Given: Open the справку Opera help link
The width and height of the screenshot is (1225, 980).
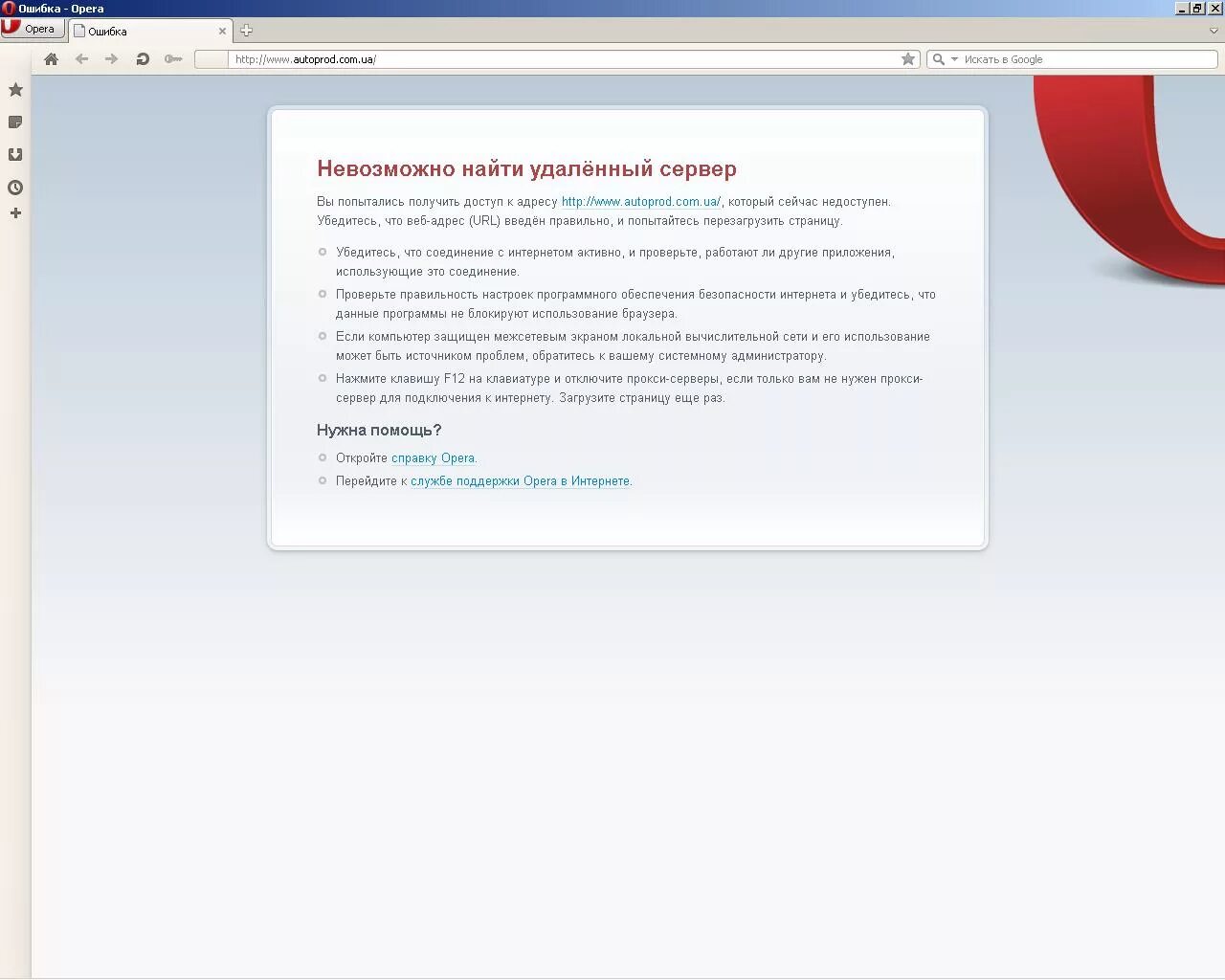Looking at the screenshot, I should [433, 458].
